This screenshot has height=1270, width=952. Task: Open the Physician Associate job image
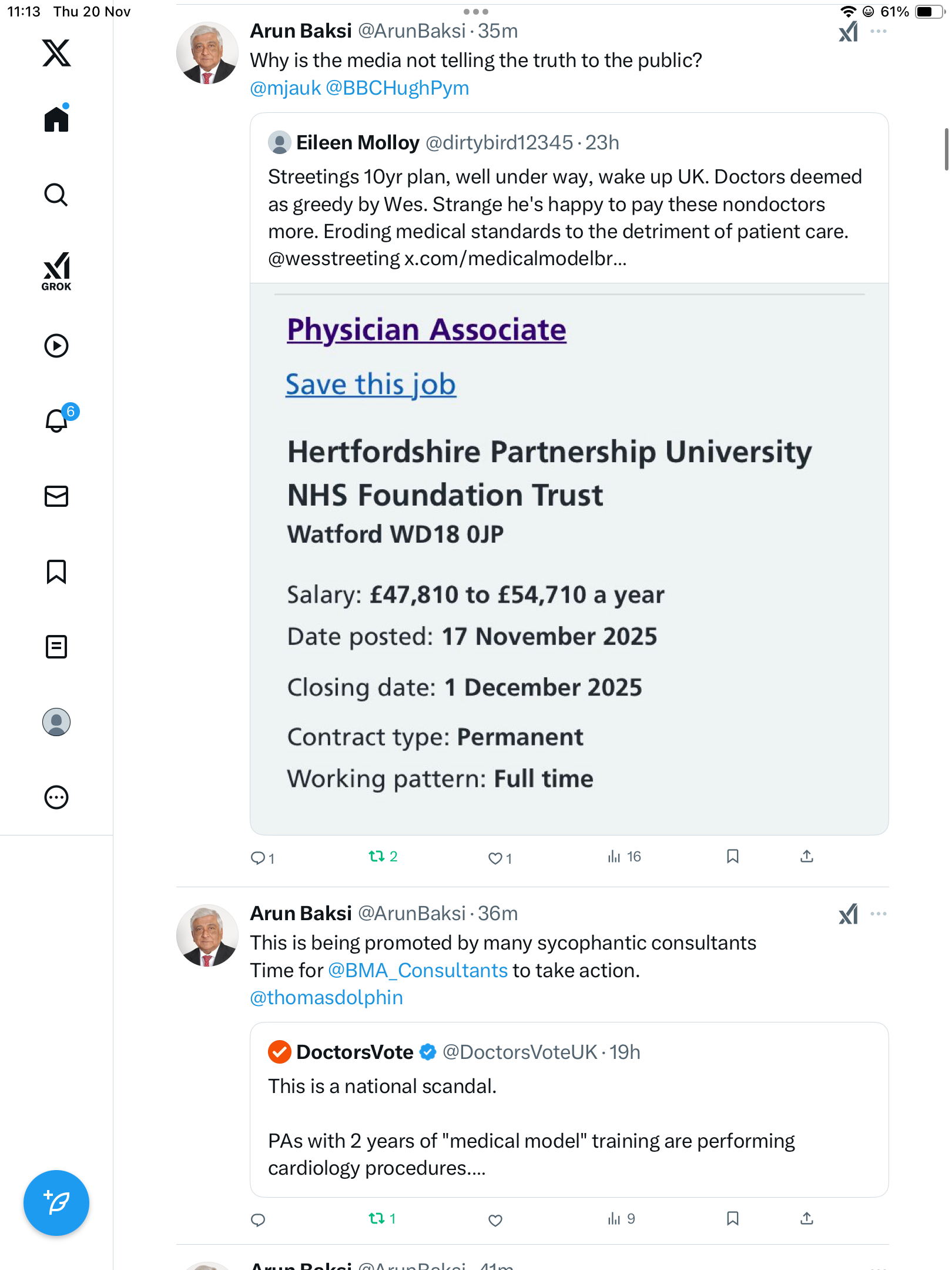(x=569, y=559)
